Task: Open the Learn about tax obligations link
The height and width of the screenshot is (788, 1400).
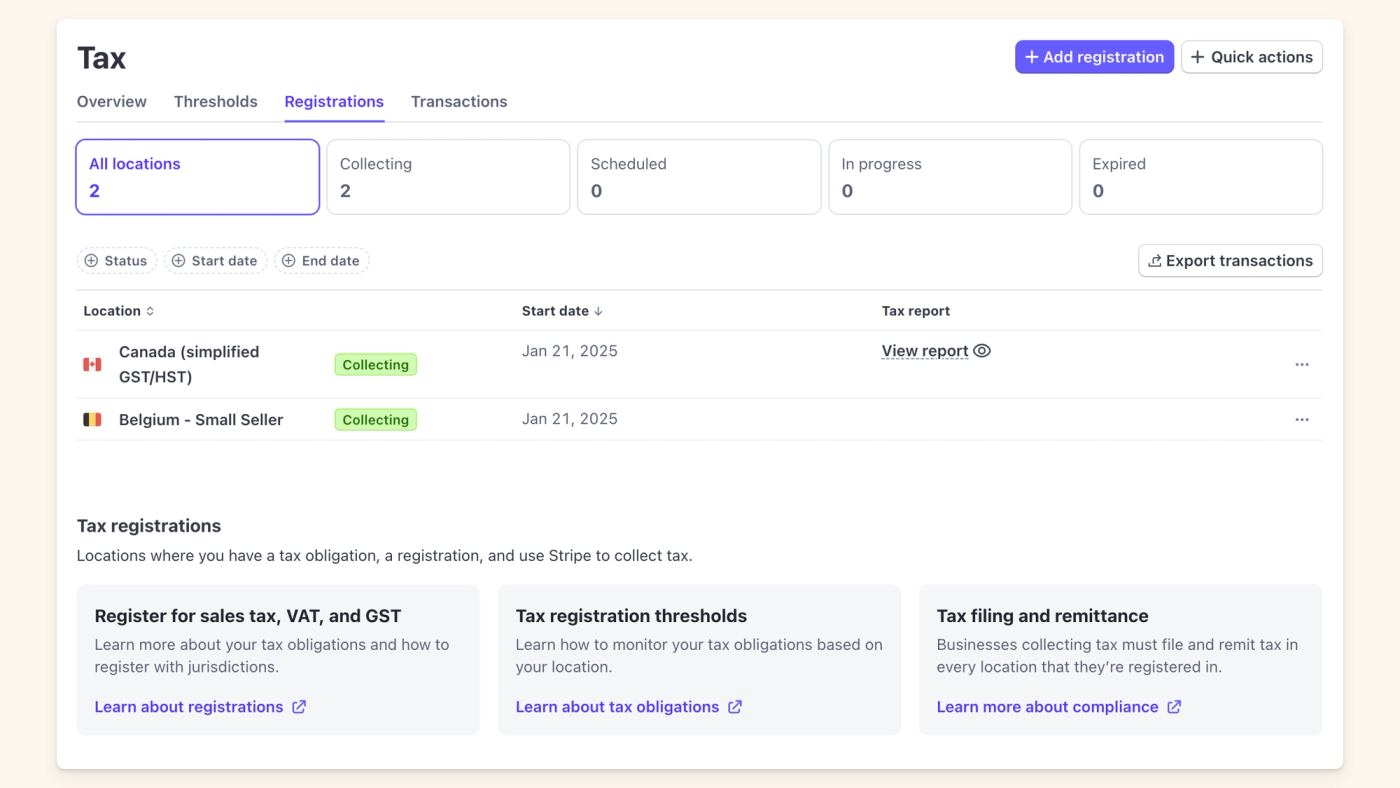Action: click(617, 706)
